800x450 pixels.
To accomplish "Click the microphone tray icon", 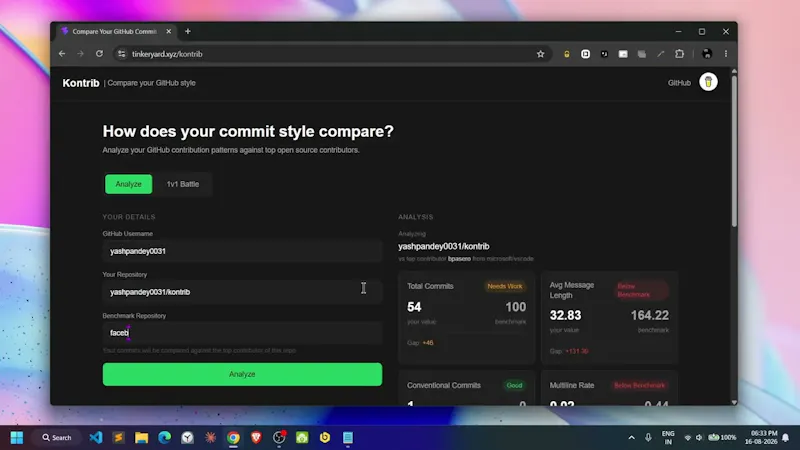I will click(x=648, y=437).
